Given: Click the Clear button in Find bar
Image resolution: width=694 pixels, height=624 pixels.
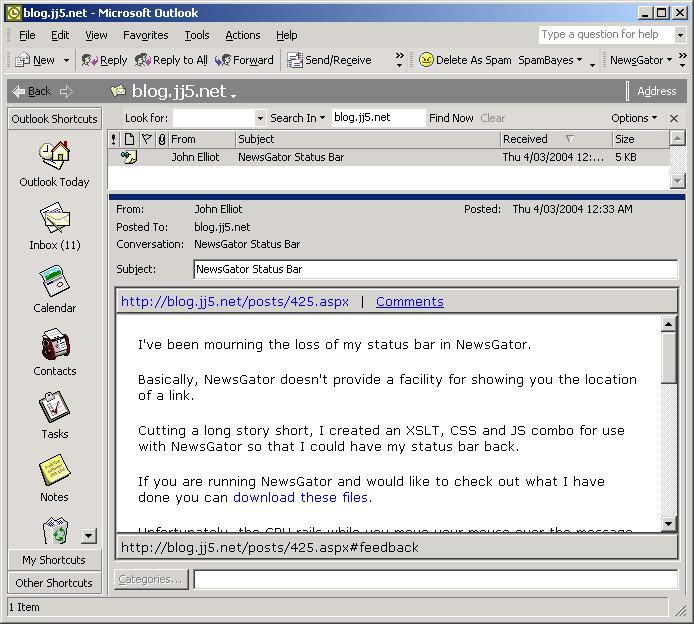Looking at the screenshot, I should 493,118.
